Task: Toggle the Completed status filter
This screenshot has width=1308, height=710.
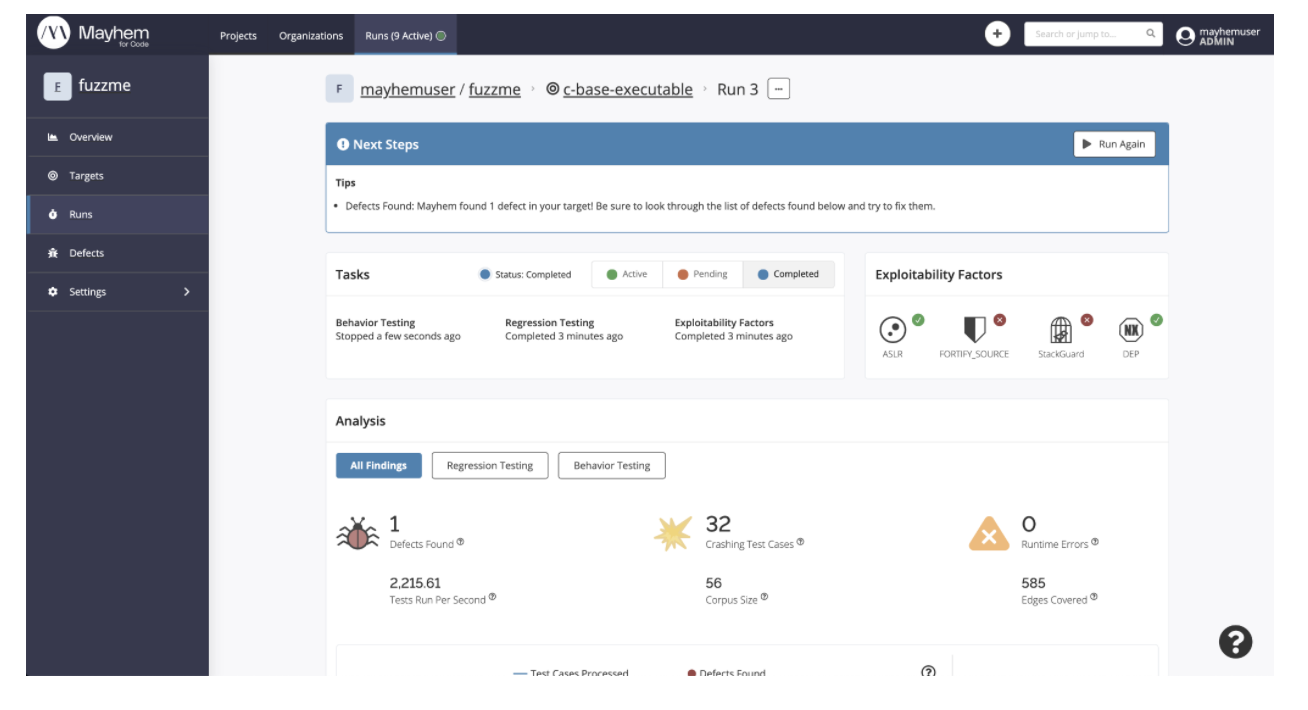Action: point(789,273)
